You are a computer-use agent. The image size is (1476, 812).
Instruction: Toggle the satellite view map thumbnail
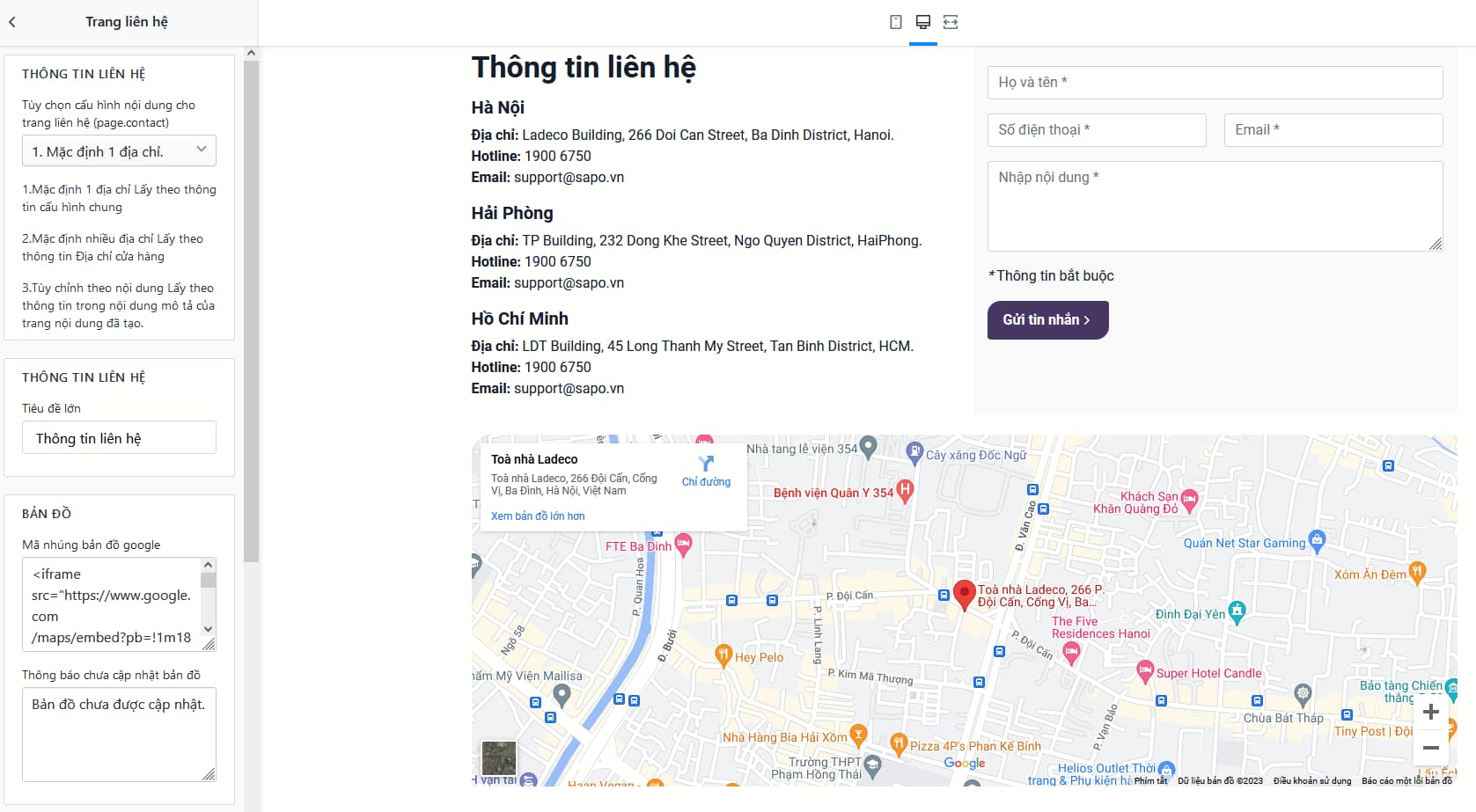(499, 757)
